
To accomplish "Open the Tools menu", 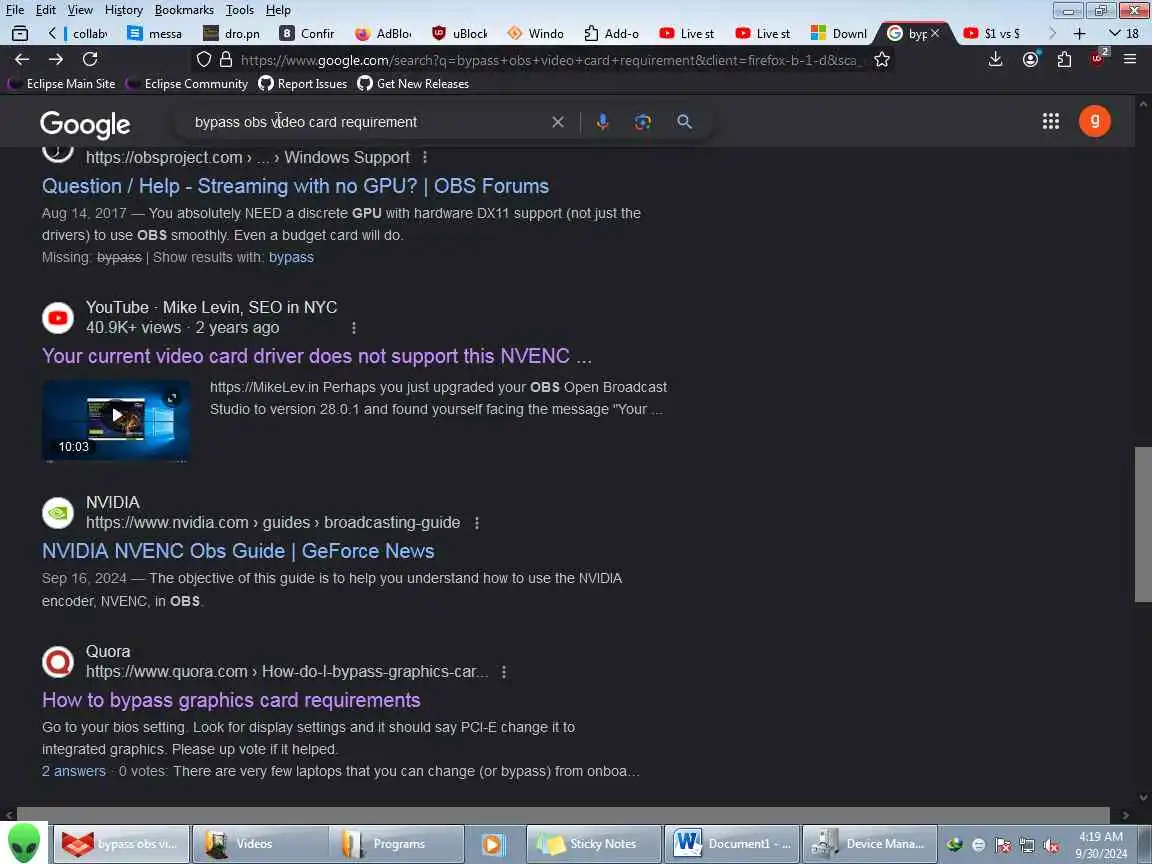I will (x=240, y=10).
